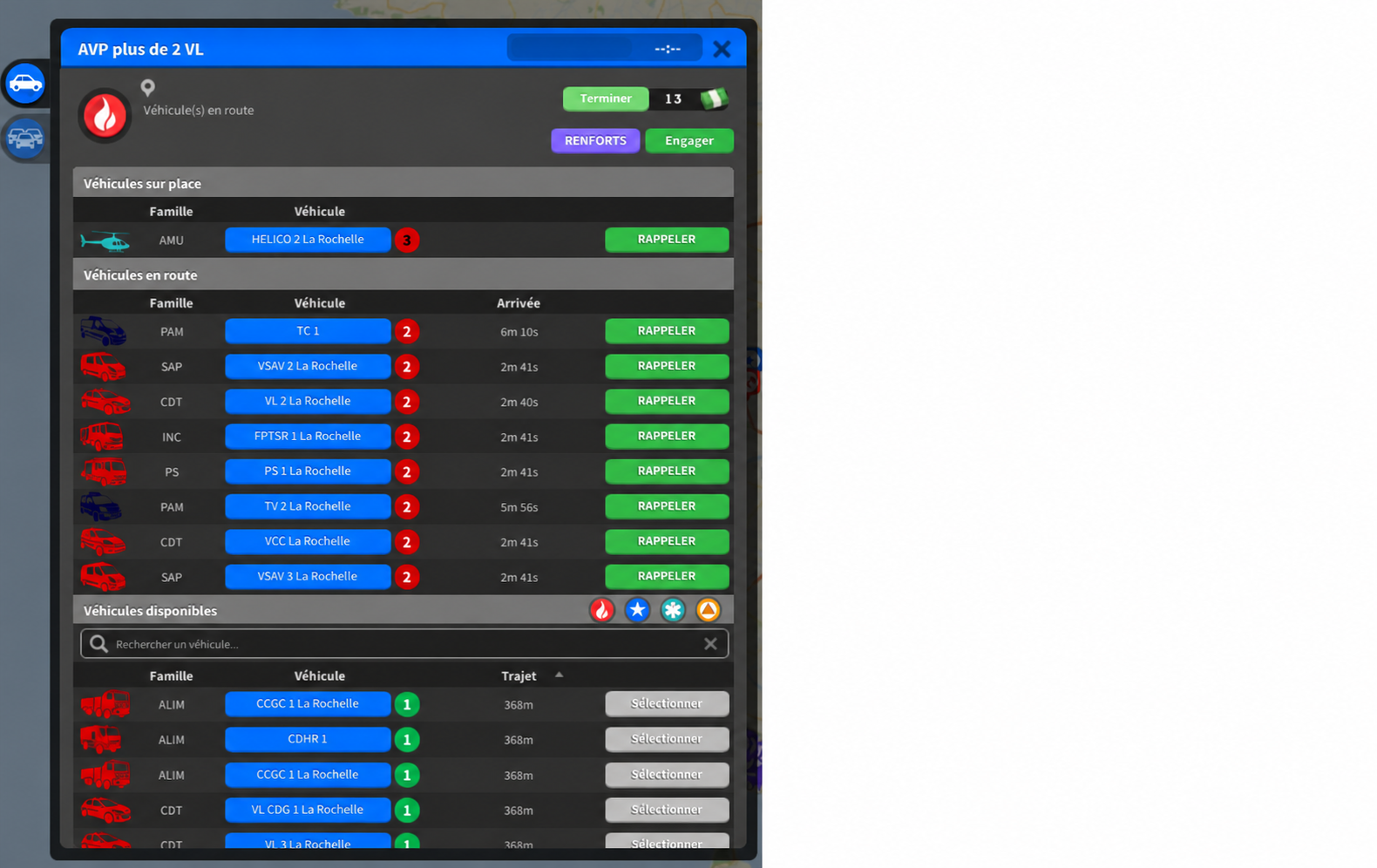Click the red fire mission icon
The image size is (1377, 868).
click(105, 115)
